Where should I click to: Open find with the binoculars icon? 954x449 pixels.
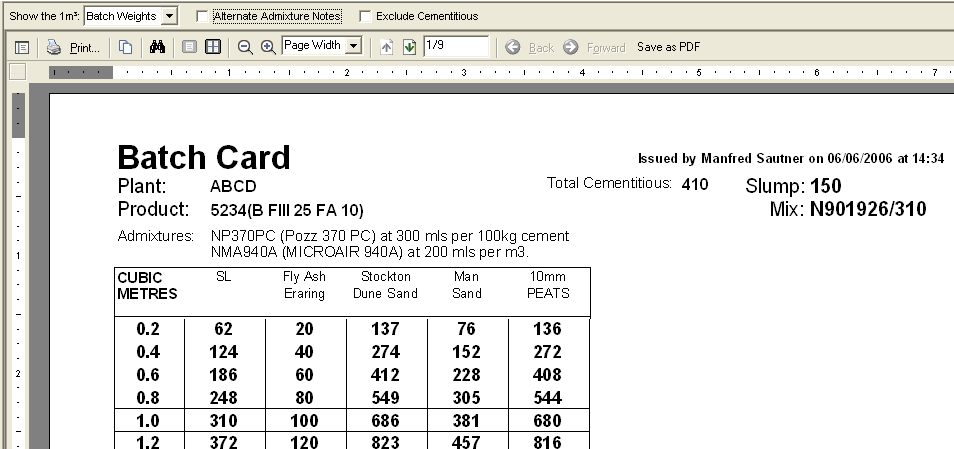(156, 47)
